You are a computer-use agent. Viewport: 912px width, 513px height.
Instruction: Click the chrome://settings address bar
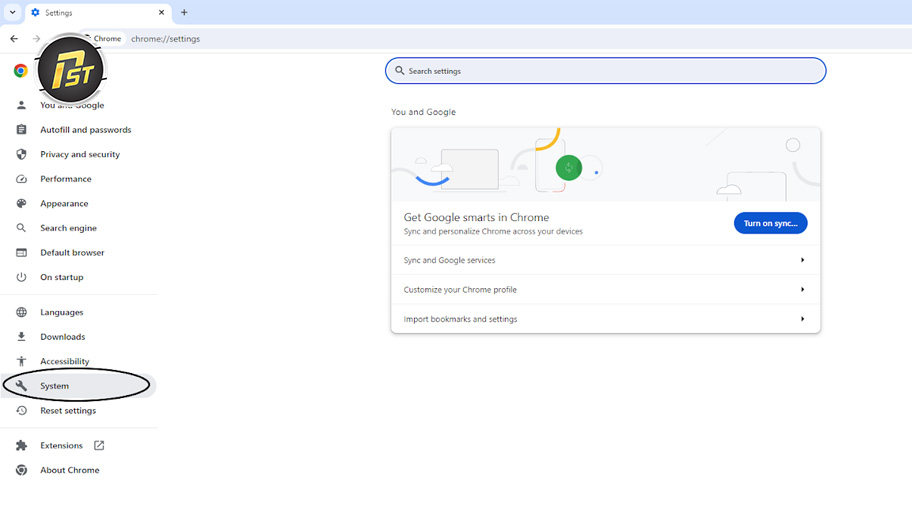point(165,39)
